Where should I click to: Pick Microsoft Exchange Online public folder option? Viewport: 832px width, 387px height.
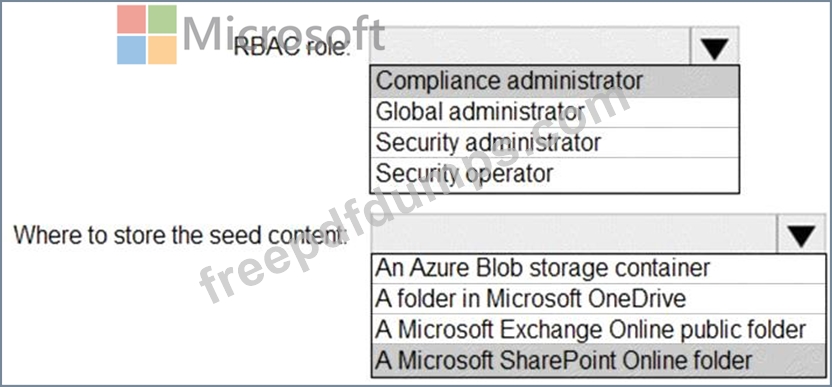599,329
